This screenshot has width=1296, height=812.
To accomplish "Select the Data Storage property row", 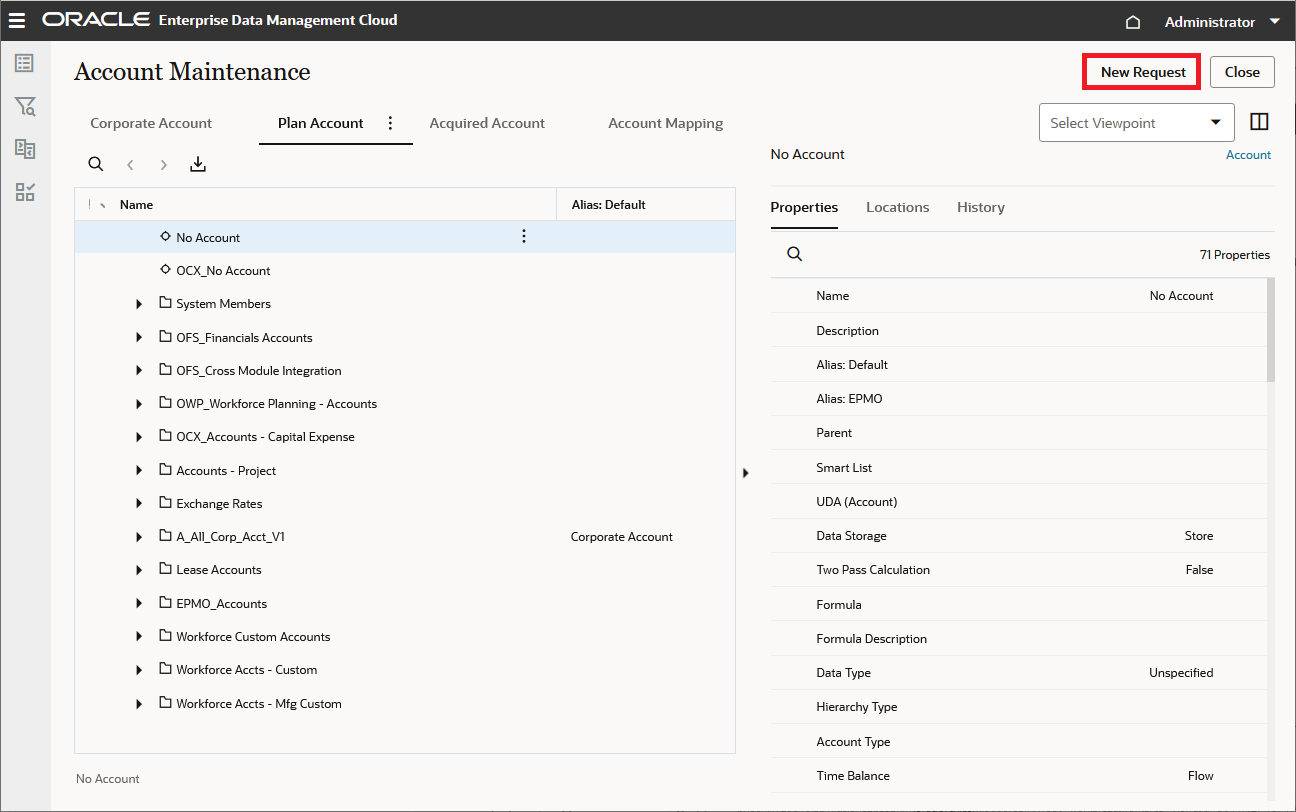I will [1018, 536].
